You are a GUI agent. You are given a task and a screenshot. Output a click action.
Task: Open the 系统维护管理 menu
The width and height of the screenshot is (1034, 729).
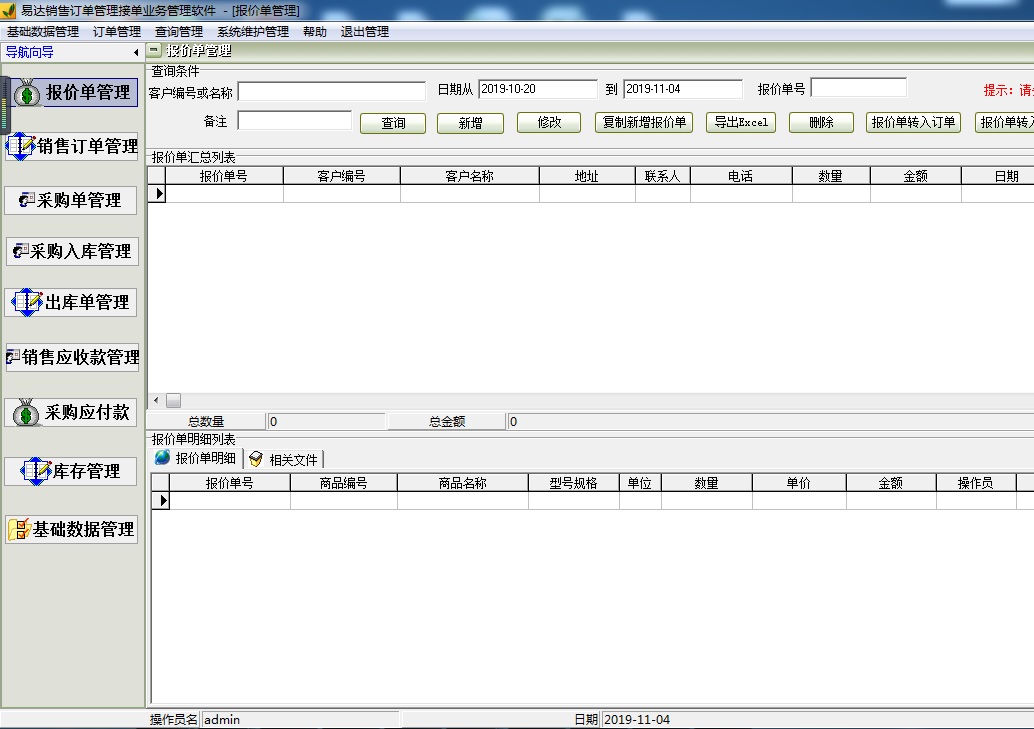point(253,32)
